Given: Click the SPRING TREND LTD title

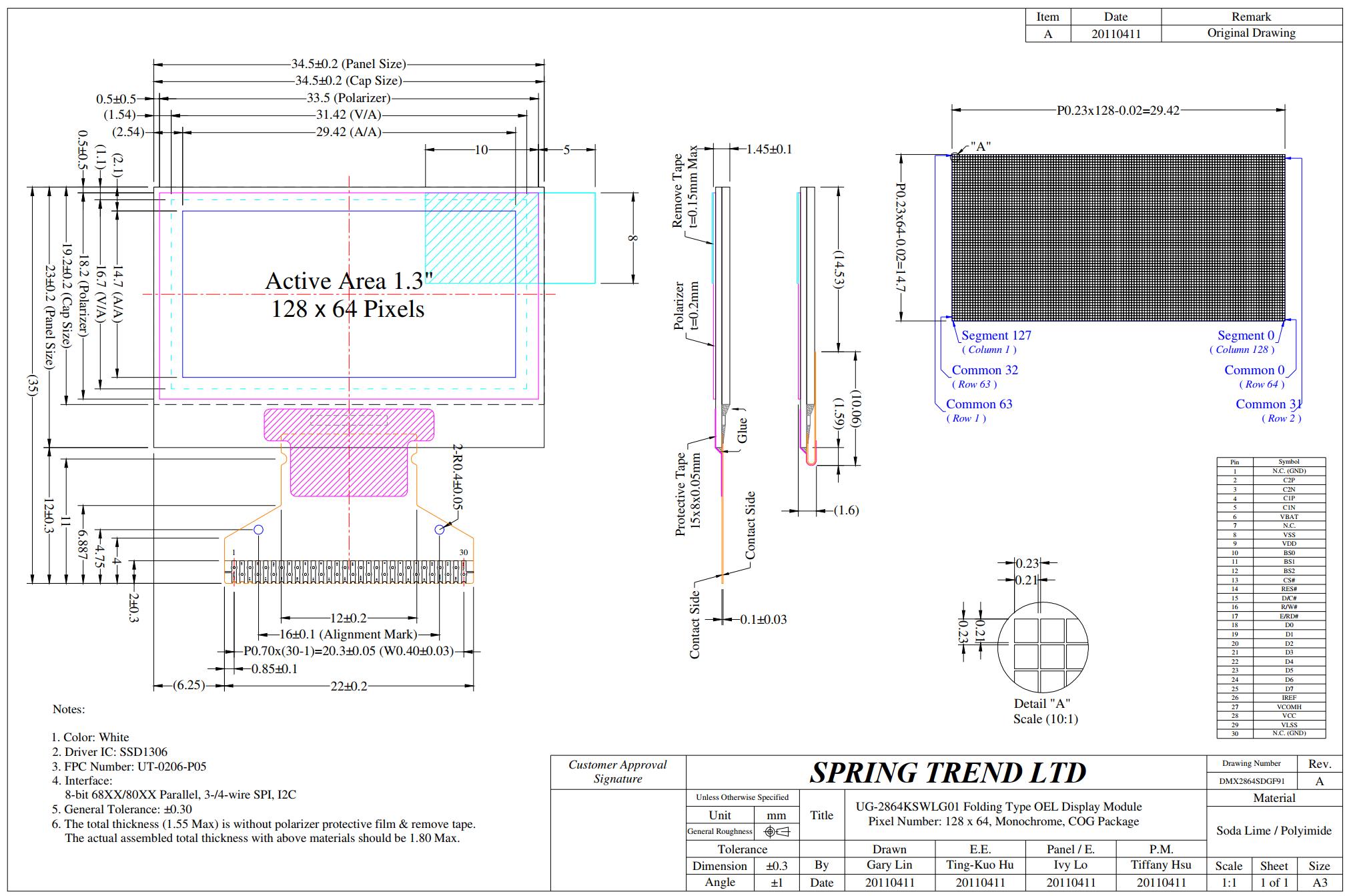Looking at the screenshot, I should (x=947, y=773).
